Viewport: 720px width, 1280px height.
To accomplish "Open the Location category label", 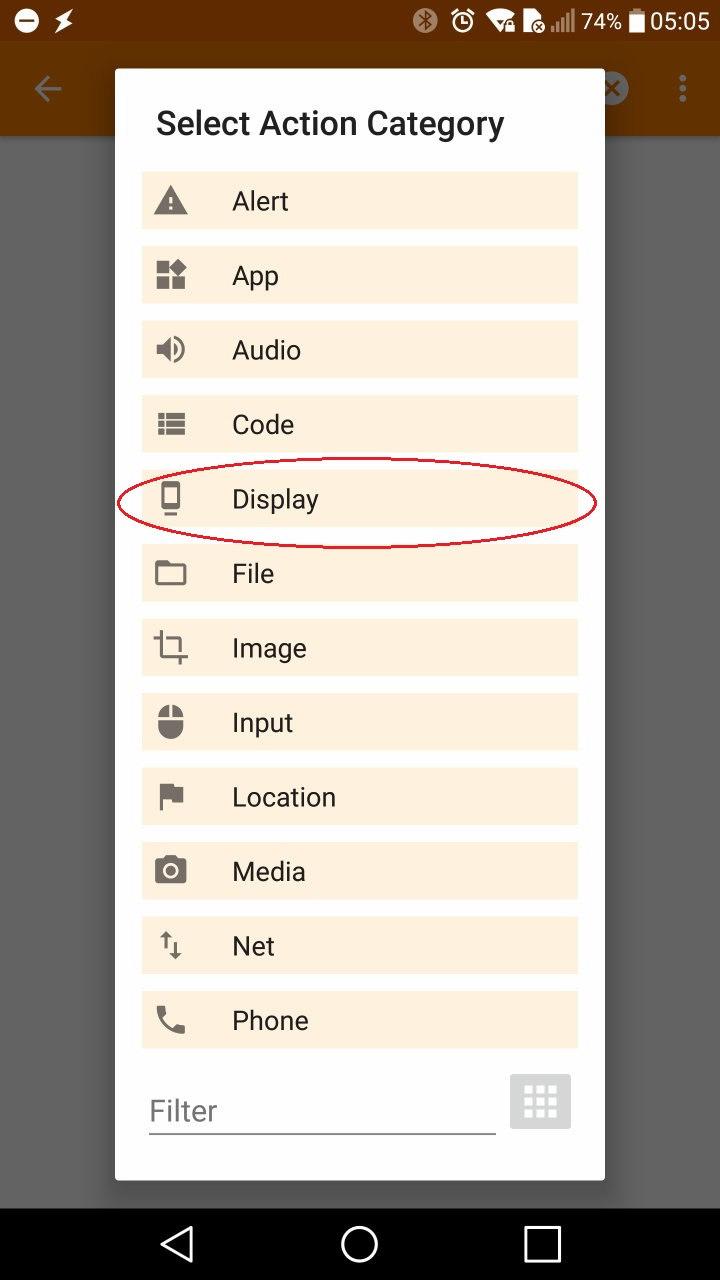I will 284,797.
